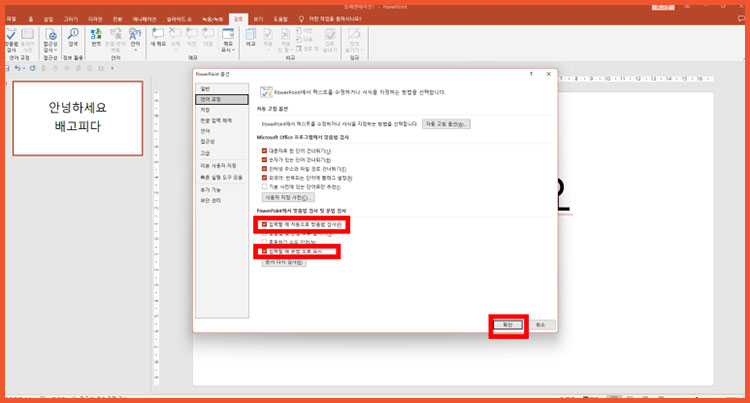The width and height of the screenshot is (750, 403).
Task: Click the comments icon at ribbon right edge
Action: click(742, 19)
